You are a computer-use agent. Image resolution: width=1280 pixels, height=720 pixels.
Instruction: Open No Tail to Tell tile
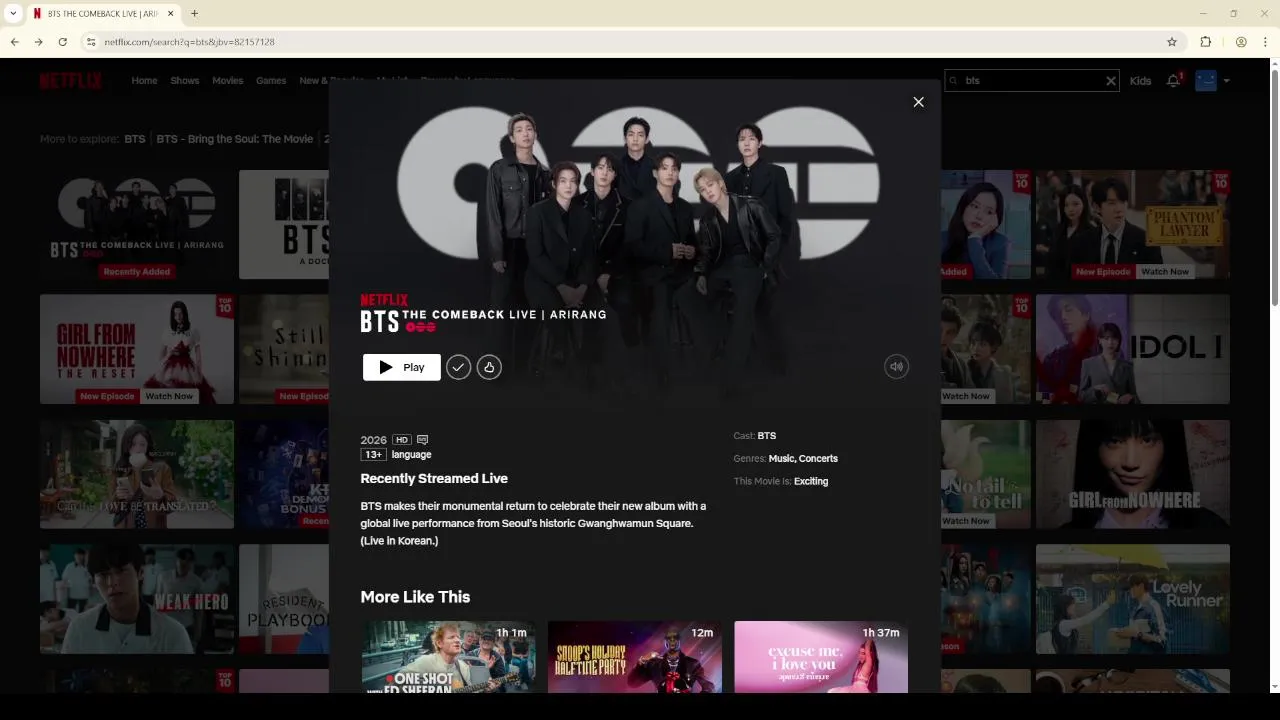986,474
